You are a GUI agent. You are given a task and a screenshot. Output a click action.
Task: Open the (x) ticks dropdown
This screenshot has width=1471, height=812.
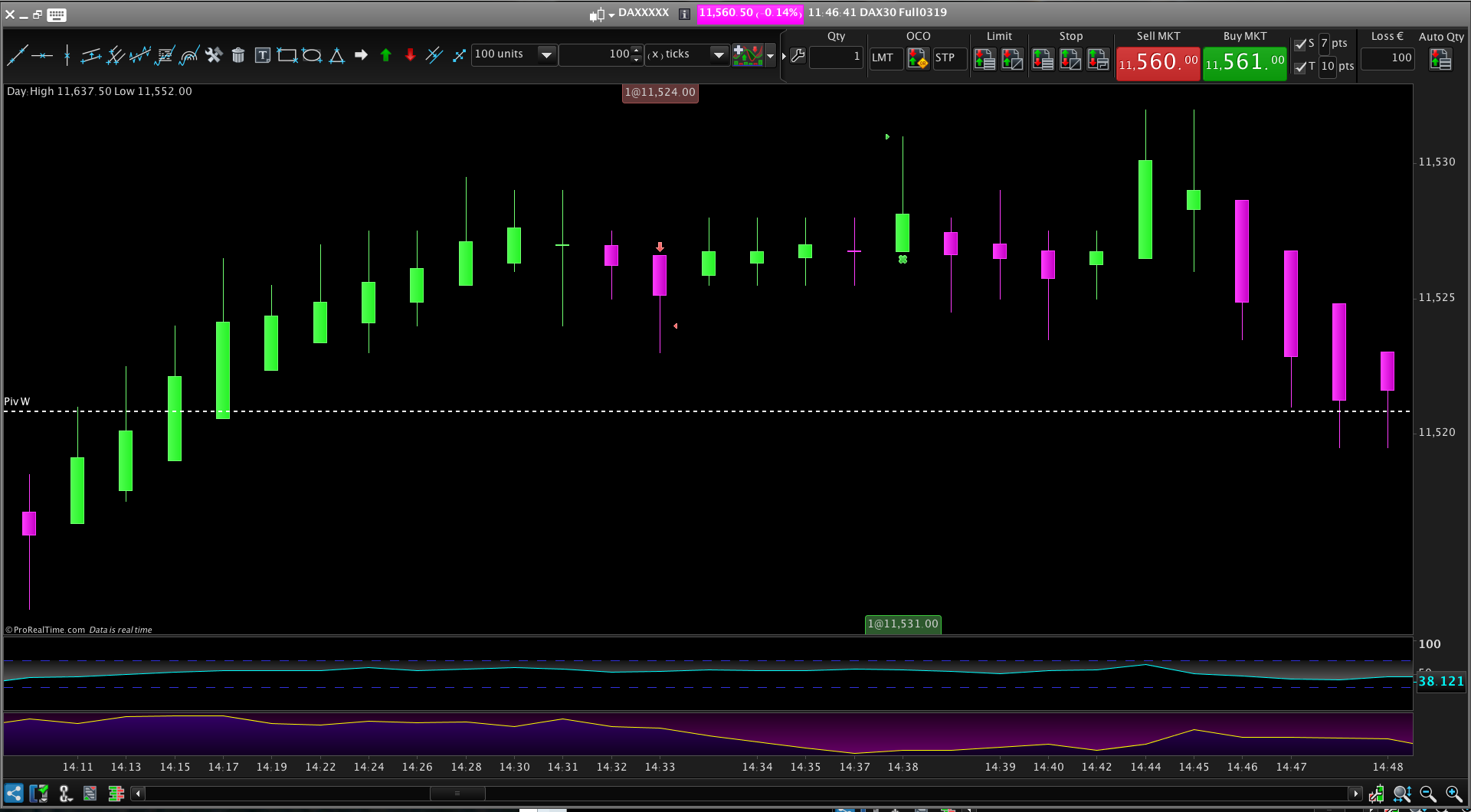tap(718, 54)
